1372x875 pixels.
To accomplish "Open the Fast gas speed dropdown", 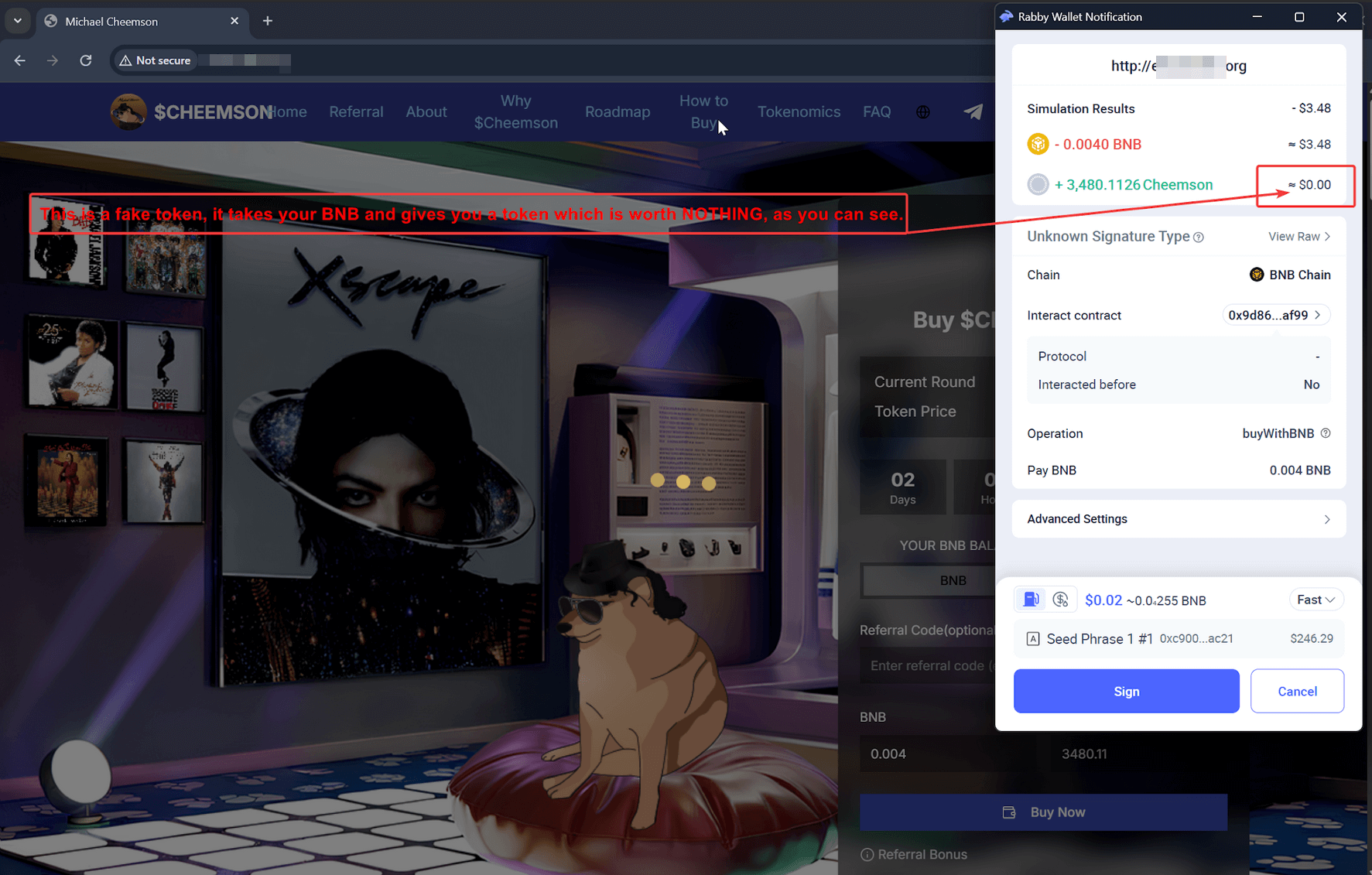I will pos(1316,600).
